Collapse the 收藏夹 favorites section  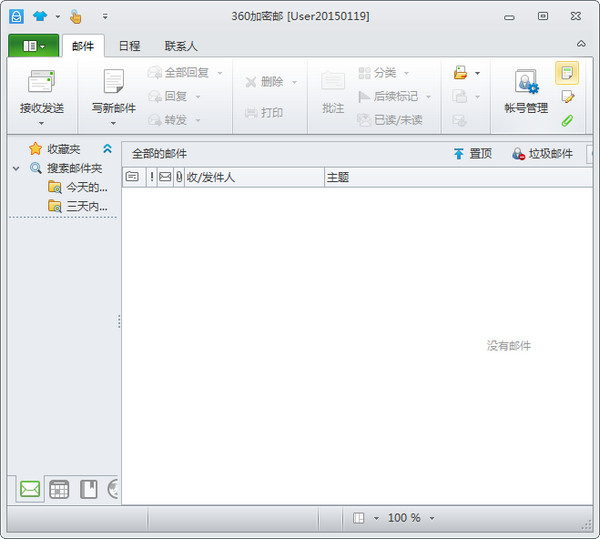[108, 148]
